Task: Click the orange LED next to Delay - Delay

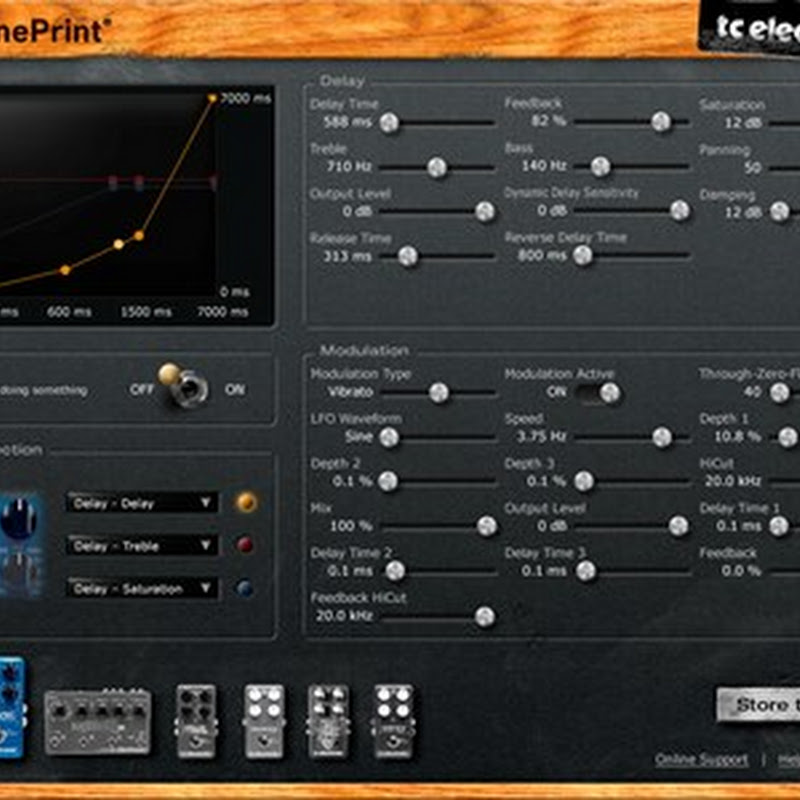Action: point(246,503)
